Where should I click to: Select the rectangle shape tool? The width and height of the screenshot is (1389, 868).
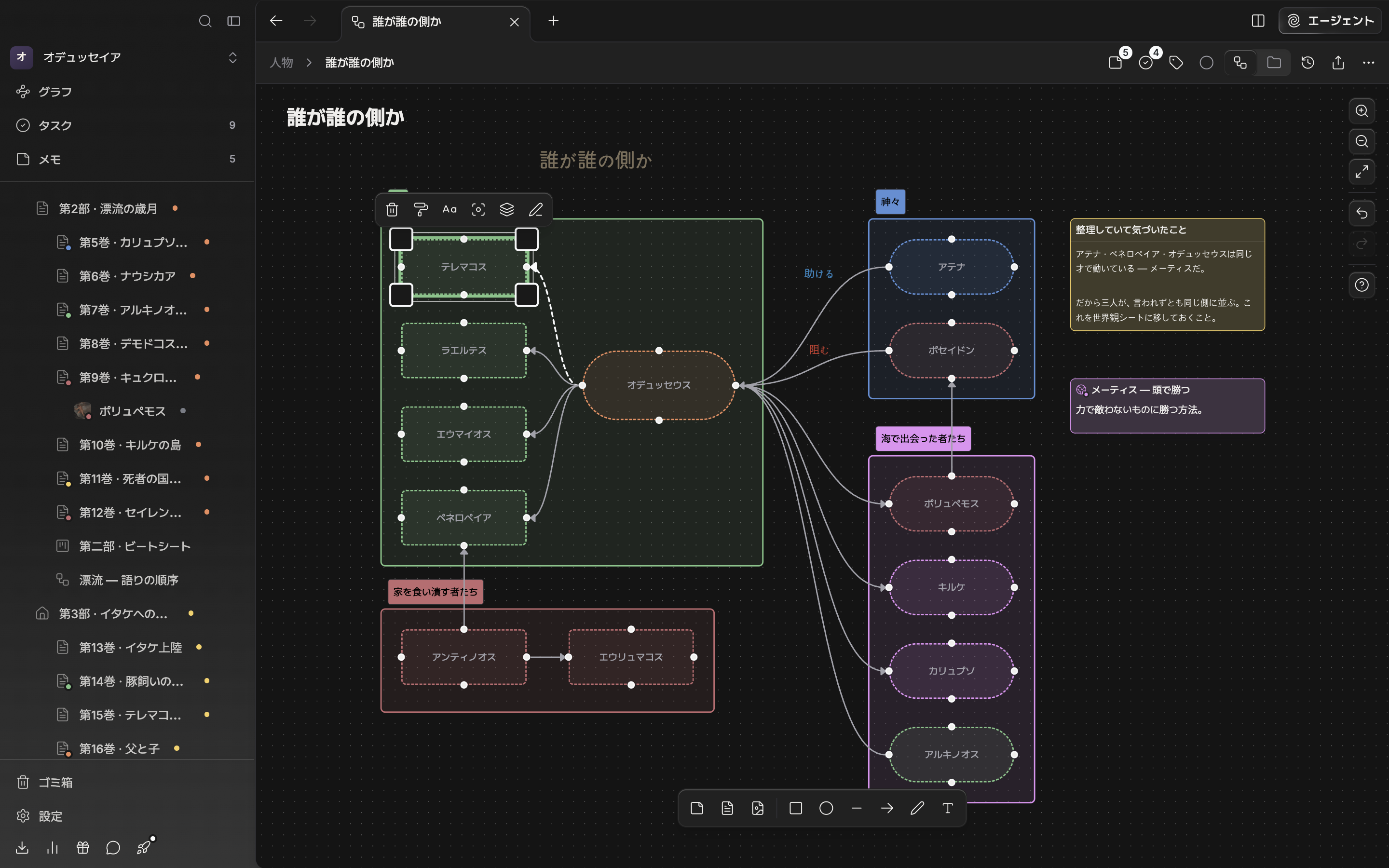click(x=795, y=808)
